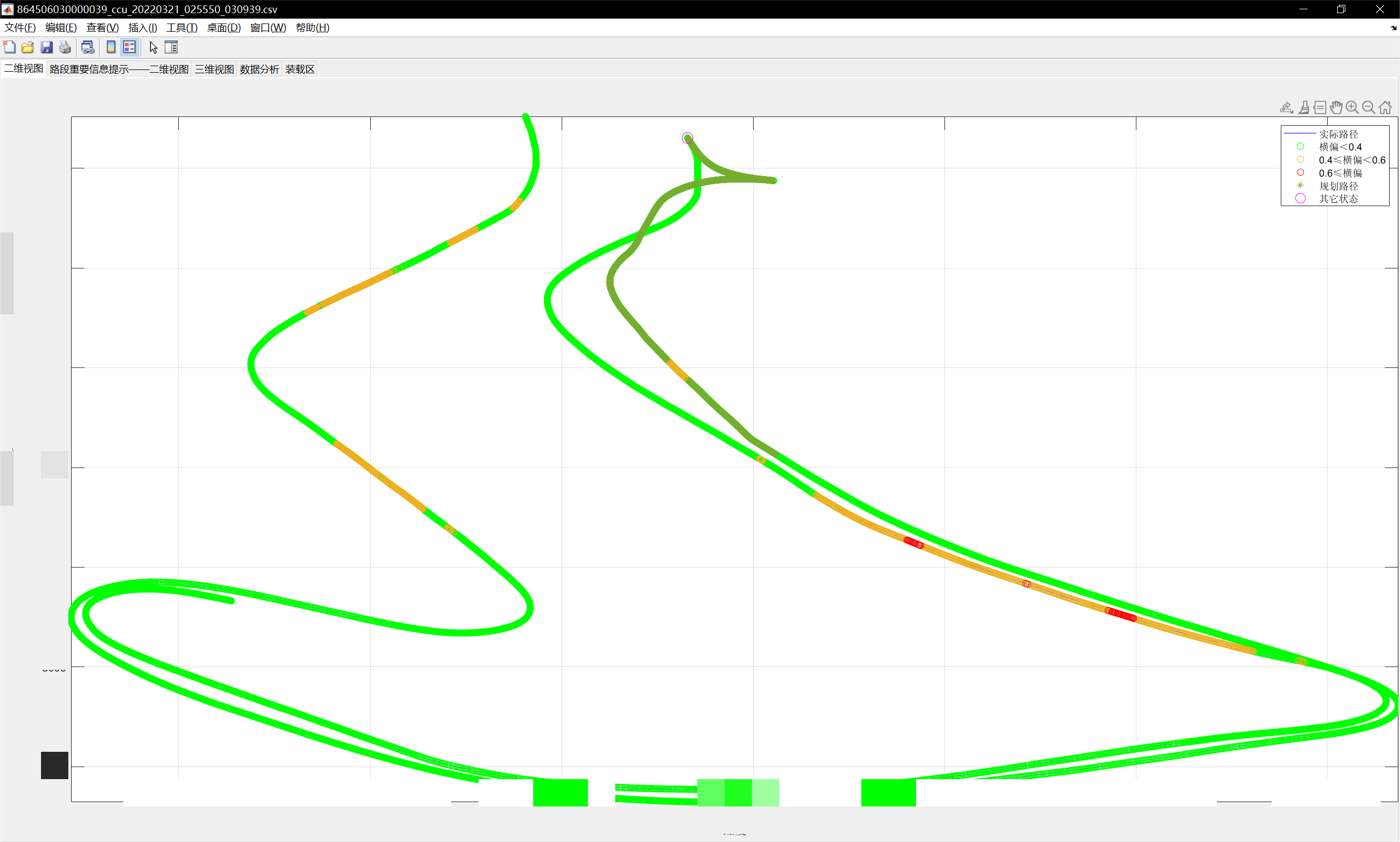Activate the Zoom Out magnifier
The width and height of the screenshot is (1400, 842).
click(x=1368, y=107)
